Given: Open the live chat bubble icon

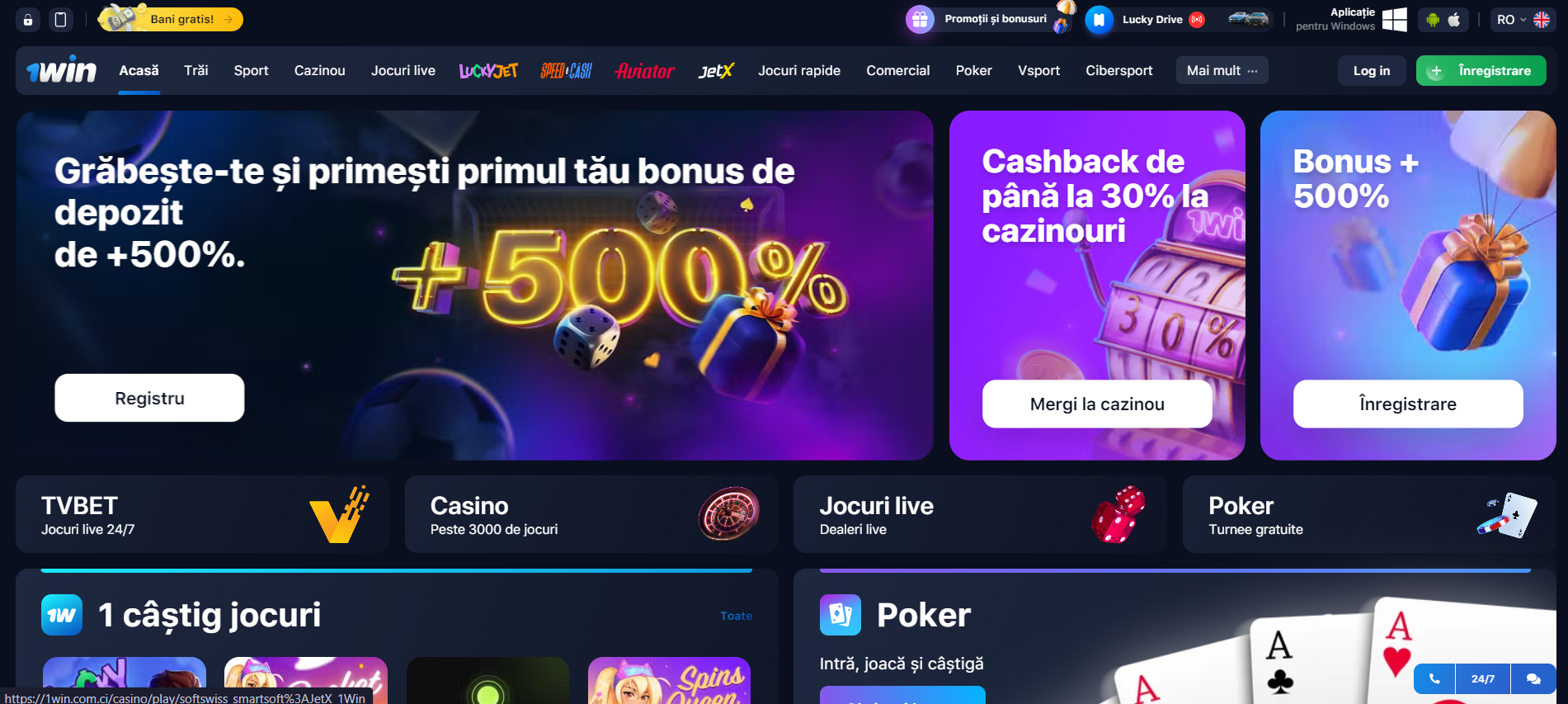Looking at the screenshot, I should pos(1533,678).
